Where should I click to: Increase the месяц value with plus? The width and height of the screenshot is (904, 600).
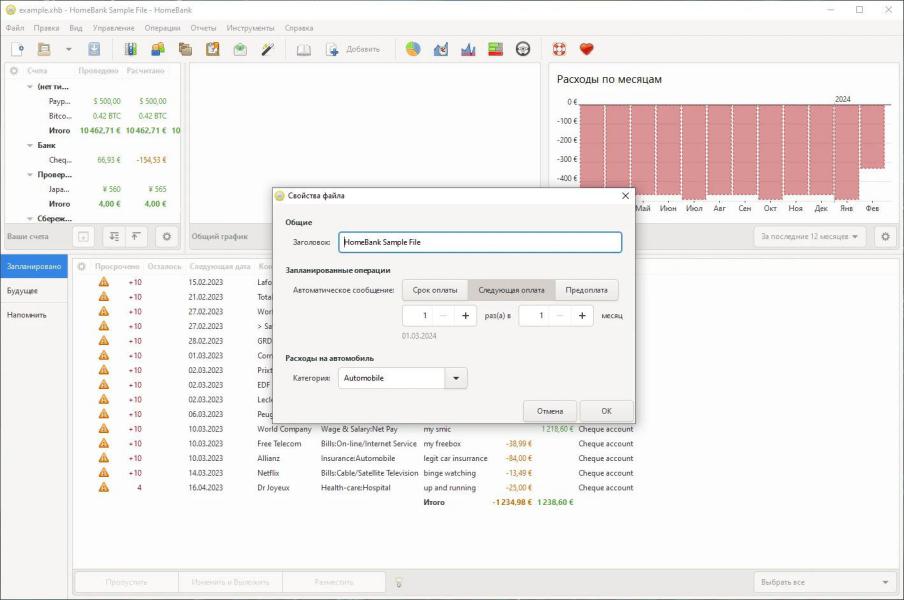[582, 315]
